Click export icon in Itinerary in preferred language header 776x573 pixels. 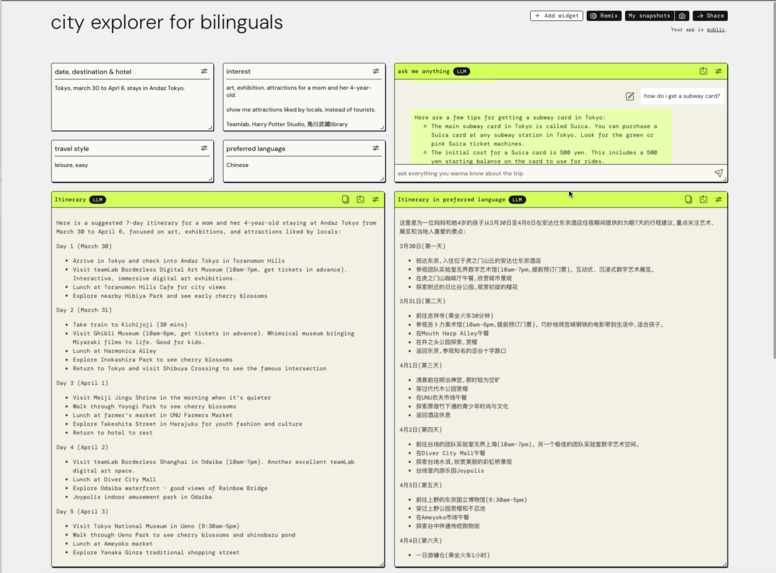tap(703, 199)
